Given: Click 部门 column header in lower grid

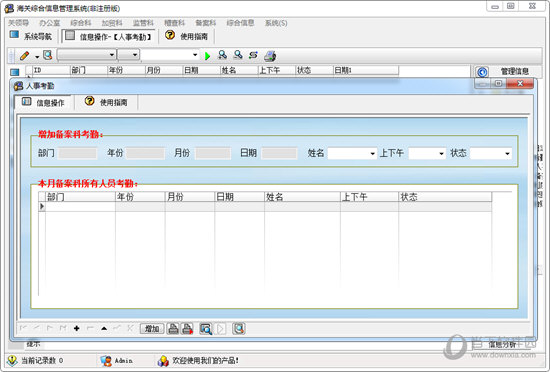Looking at the screenshot, I should 80,197.
